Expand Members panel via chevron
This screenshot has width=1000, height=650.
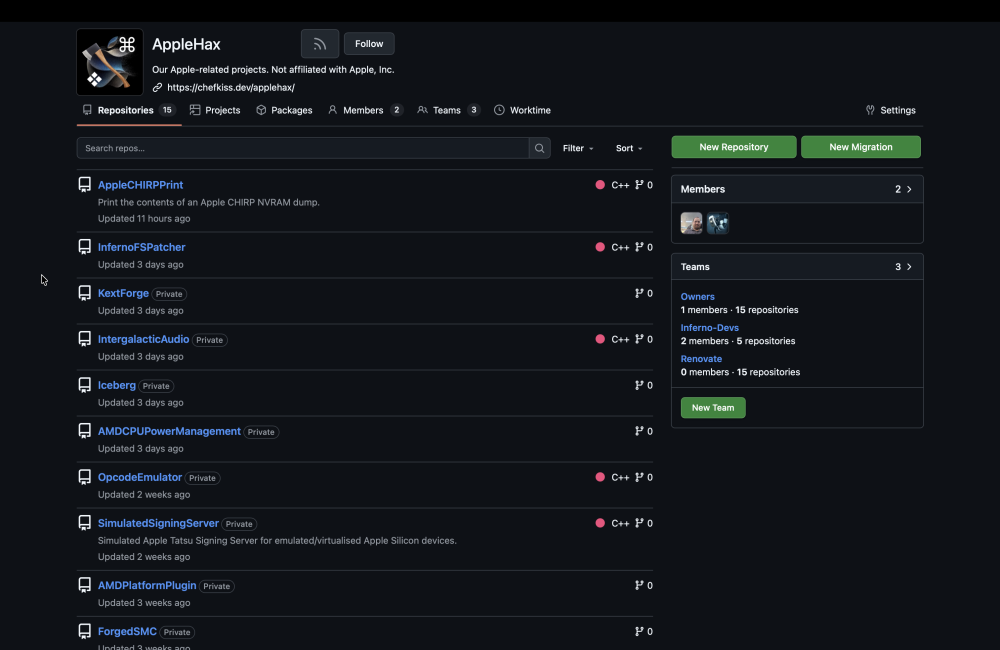909,189
